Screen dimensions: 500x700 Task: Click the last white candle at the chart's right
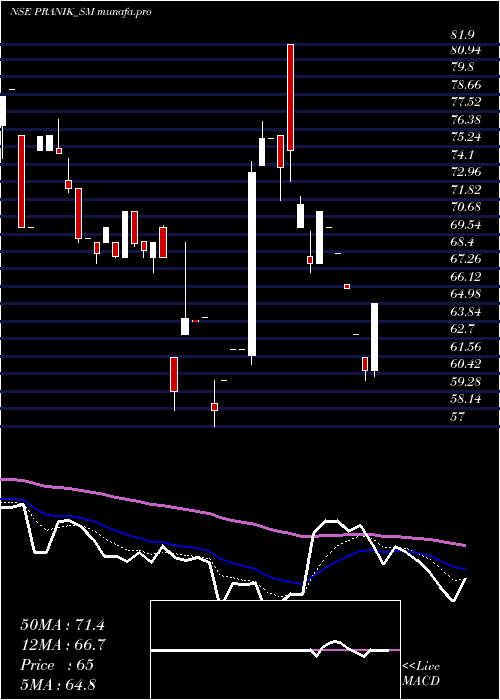click(375, 337)
